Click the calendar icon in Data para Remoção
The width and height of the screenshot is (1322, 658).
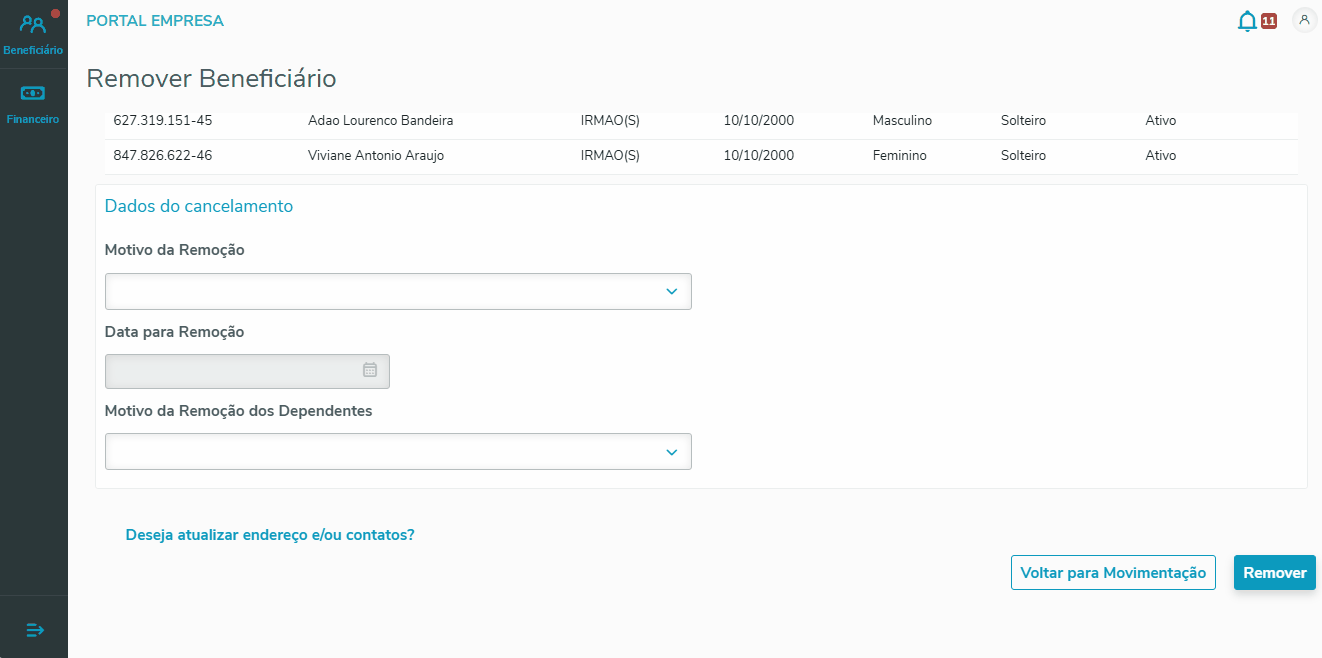point(370,370)
